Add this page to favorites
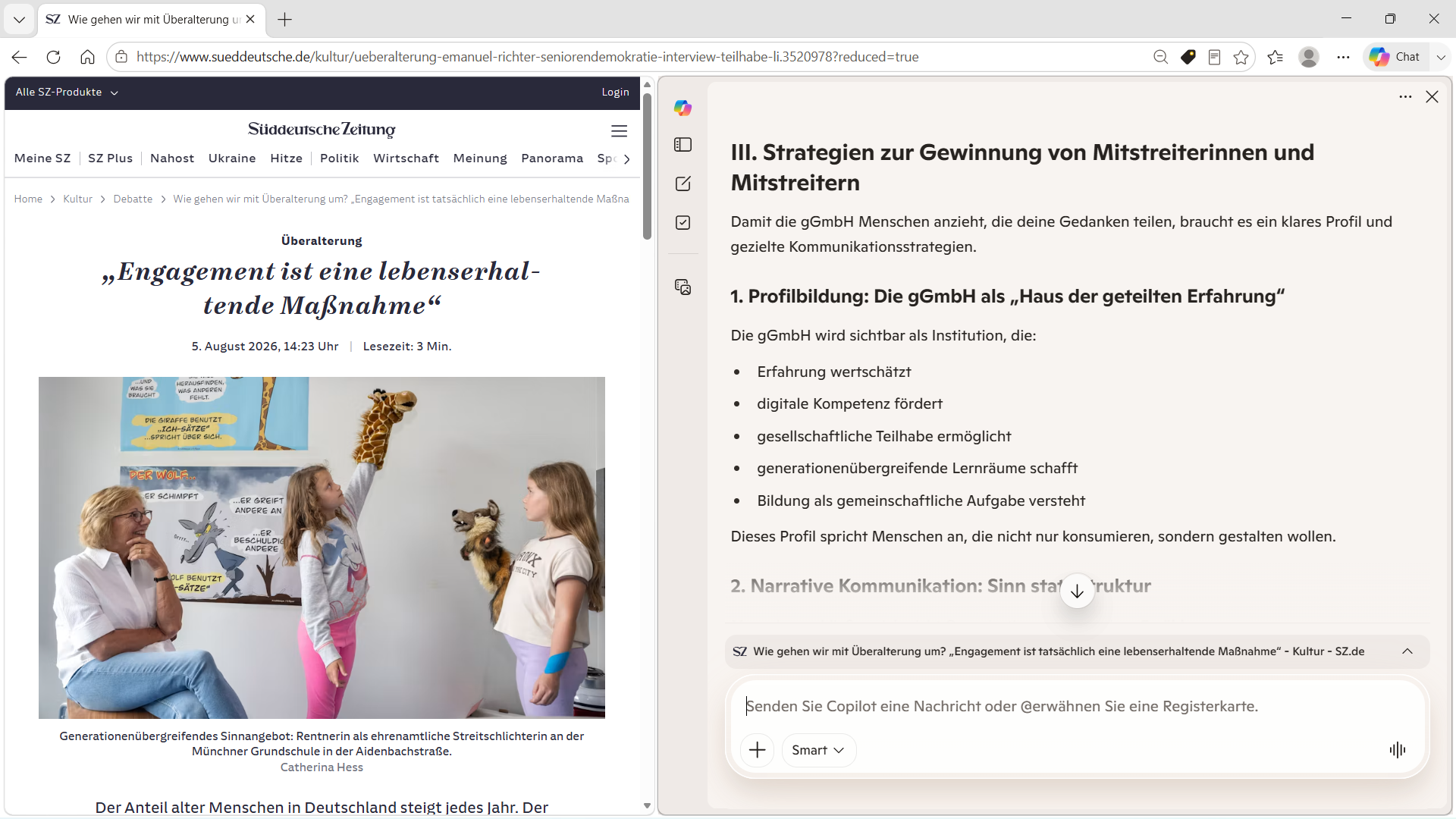 (1241, 57)
